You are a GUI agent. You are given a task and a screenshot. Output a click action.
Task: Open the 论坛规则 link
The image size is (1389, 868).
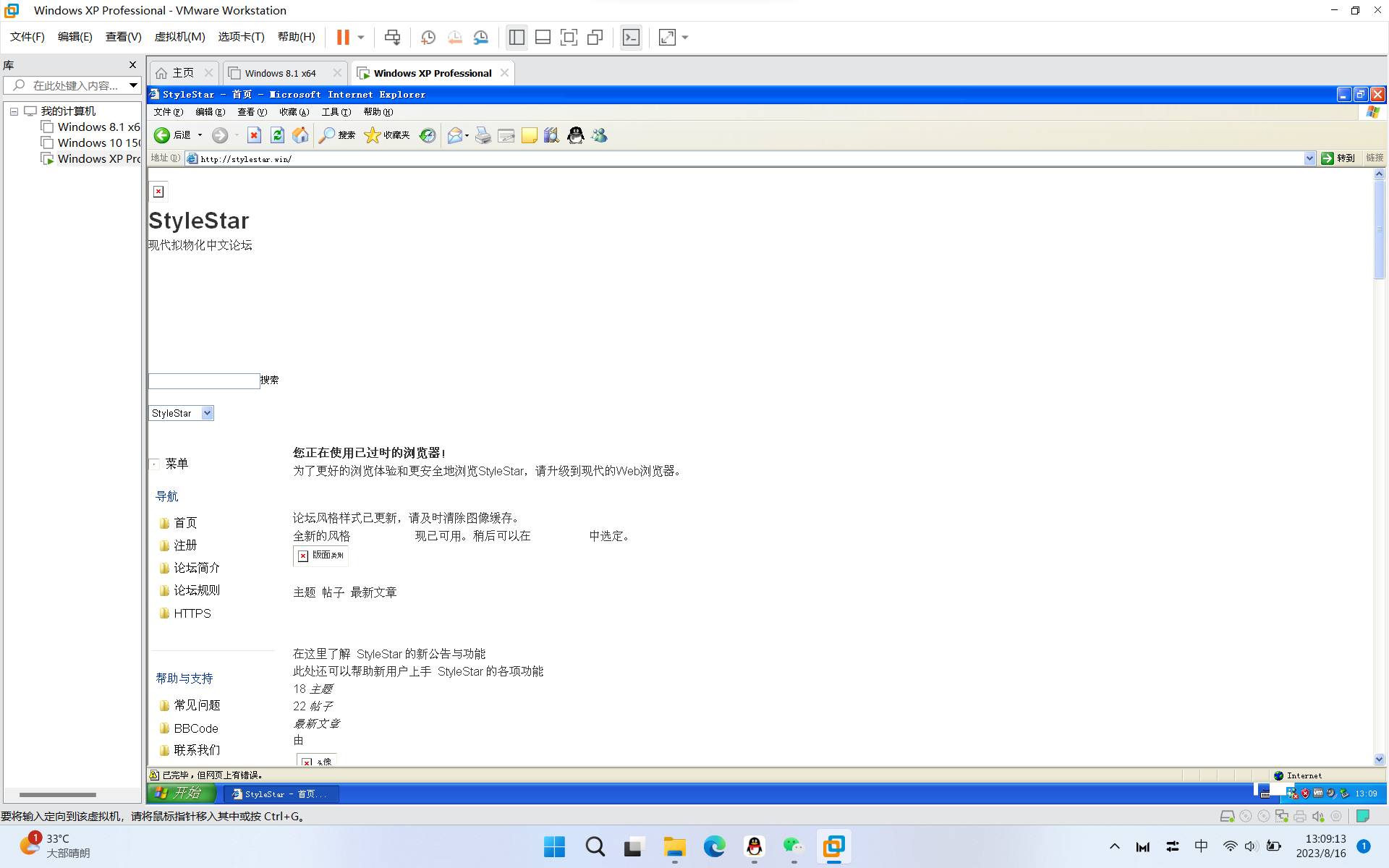click(197, 590)
